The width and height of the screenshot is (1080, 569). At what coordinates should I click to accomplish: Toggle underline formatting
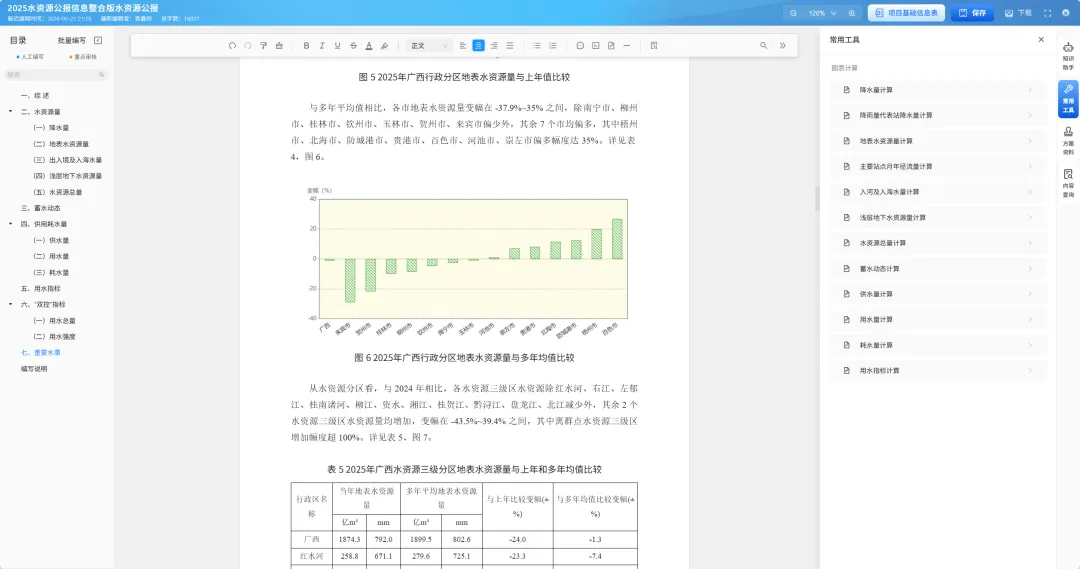click(x=338, y=45)
